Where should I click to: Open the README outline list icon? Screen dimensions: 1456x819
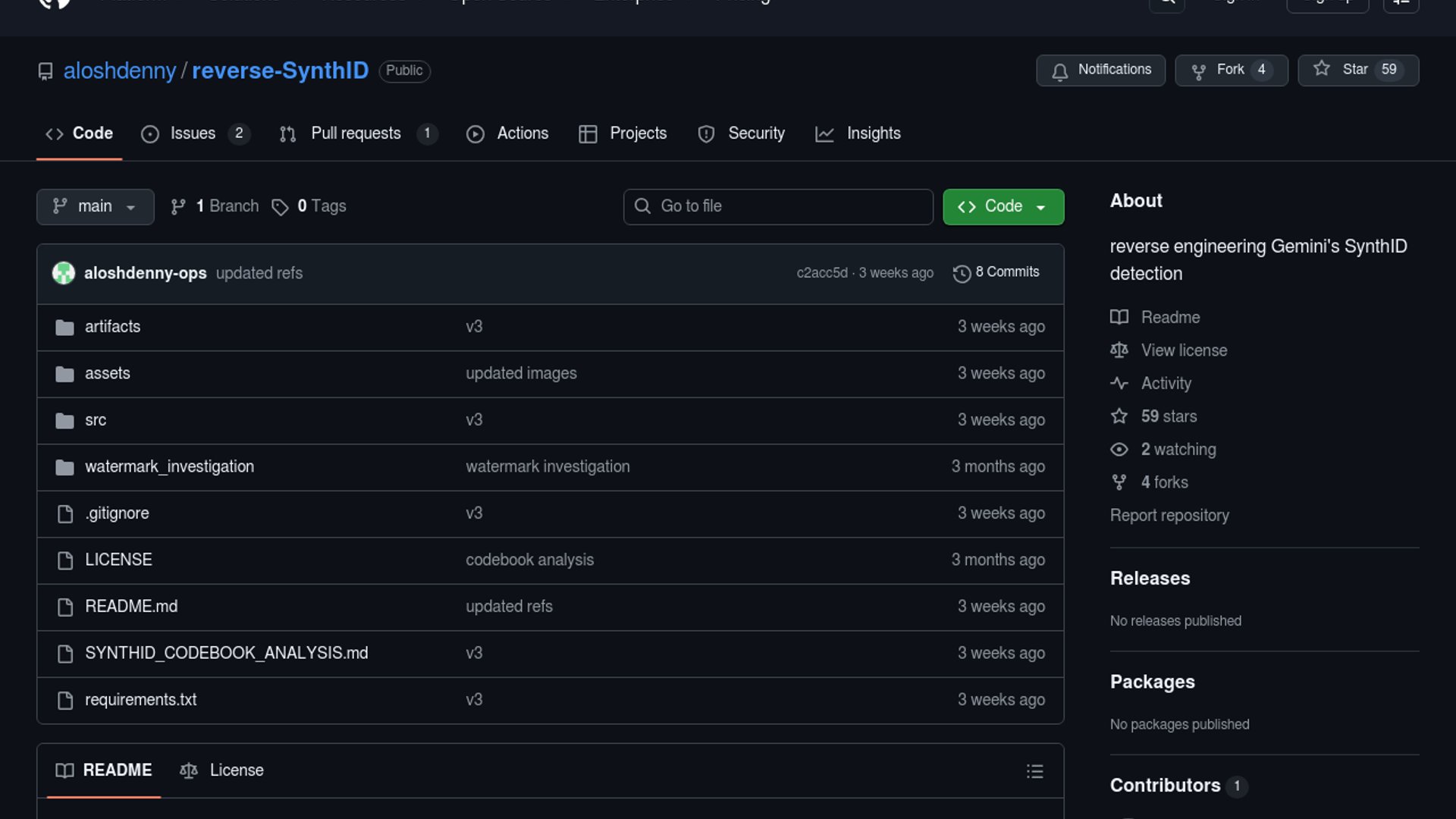(x=1034, y=771)
